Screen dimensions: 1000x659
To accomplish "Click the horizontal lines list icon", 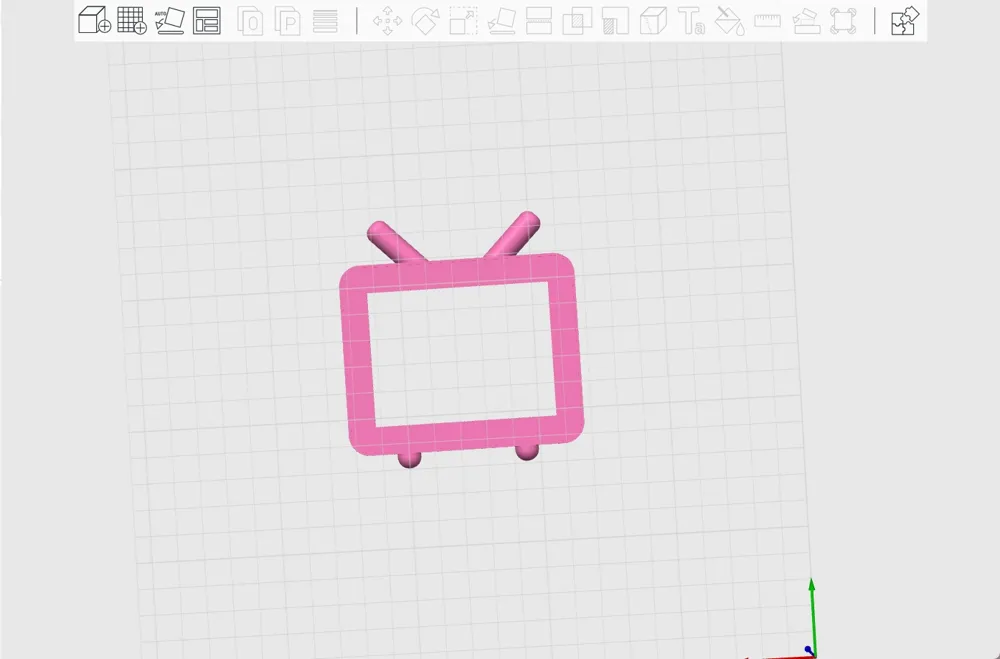I will 325,21.
